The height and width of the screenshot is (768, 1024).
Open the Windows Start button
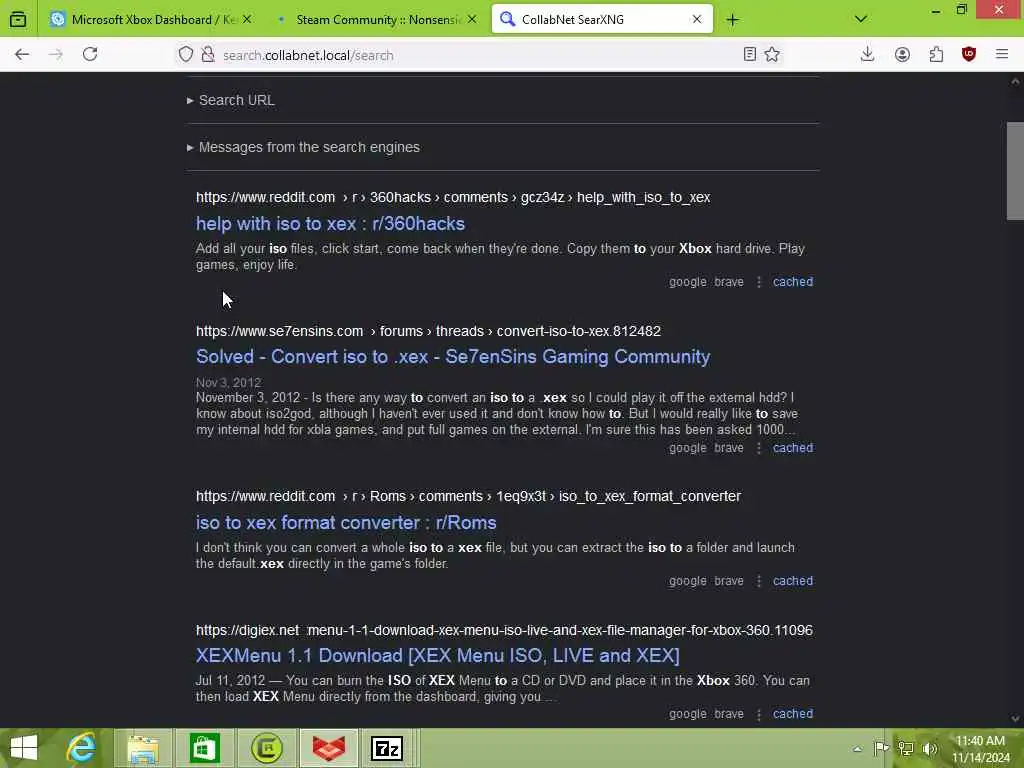24,748
